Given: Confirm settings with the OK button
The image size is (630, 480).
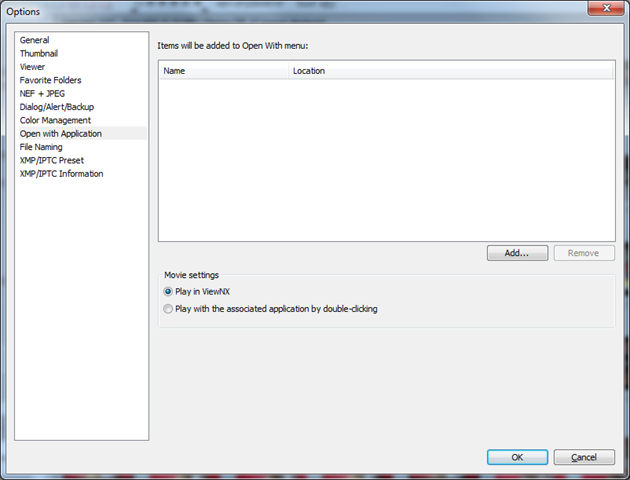Looking at the screenshot, I should coord(517,457).
